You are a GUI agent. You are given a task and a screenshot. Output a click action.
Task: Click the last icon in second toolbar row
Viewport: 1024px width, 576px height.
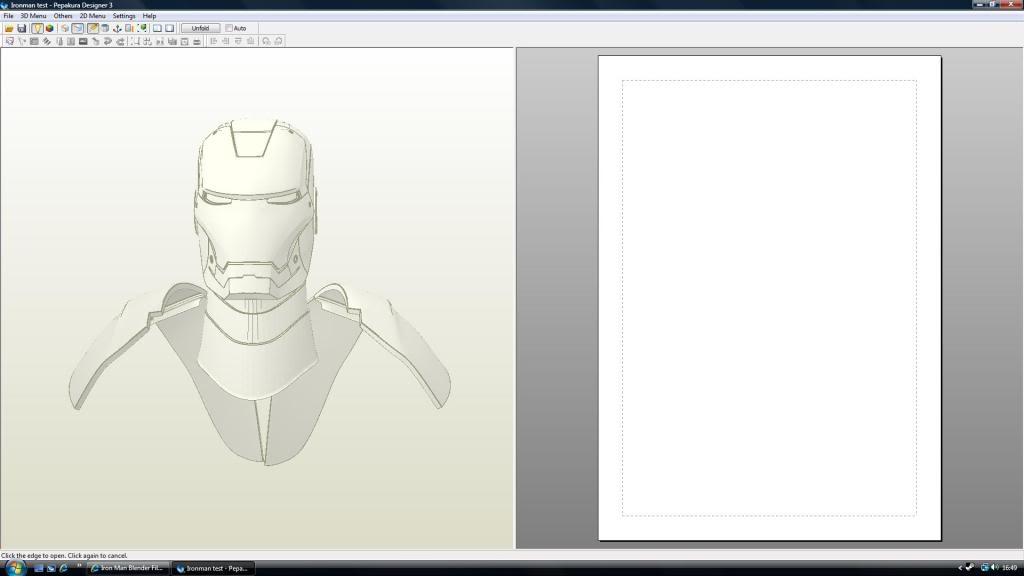278,41
